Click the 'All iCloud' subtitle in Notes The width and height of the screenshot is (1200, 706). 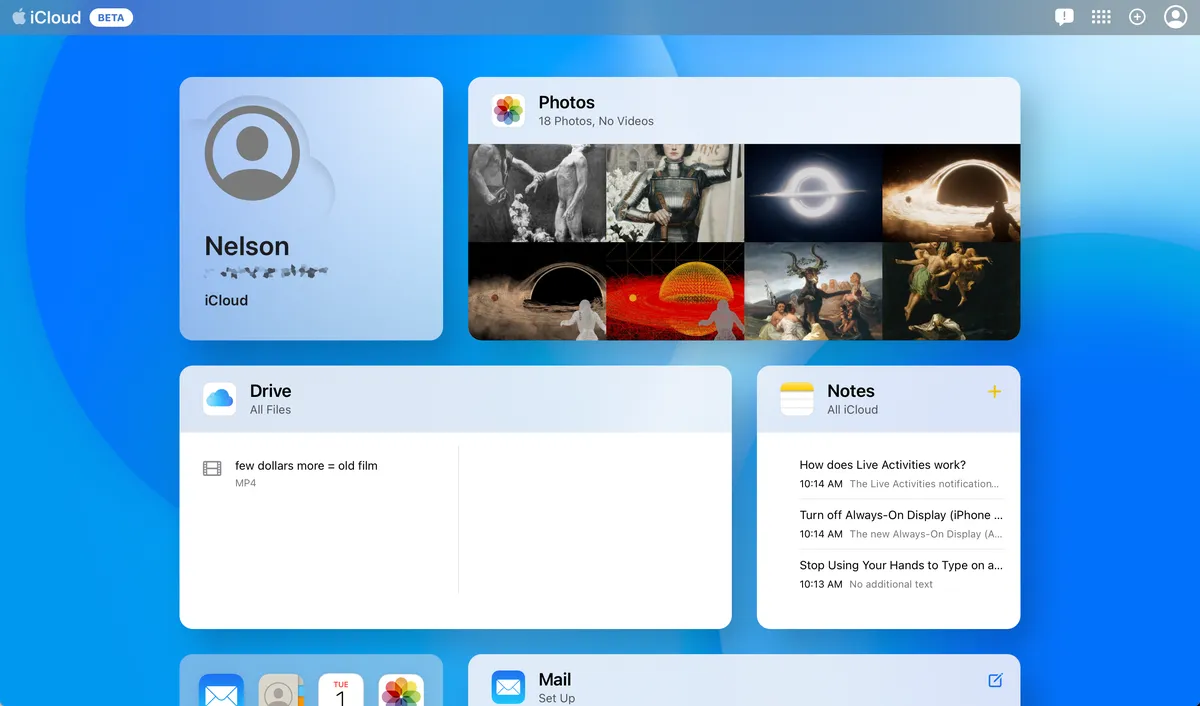pos(853,410)
